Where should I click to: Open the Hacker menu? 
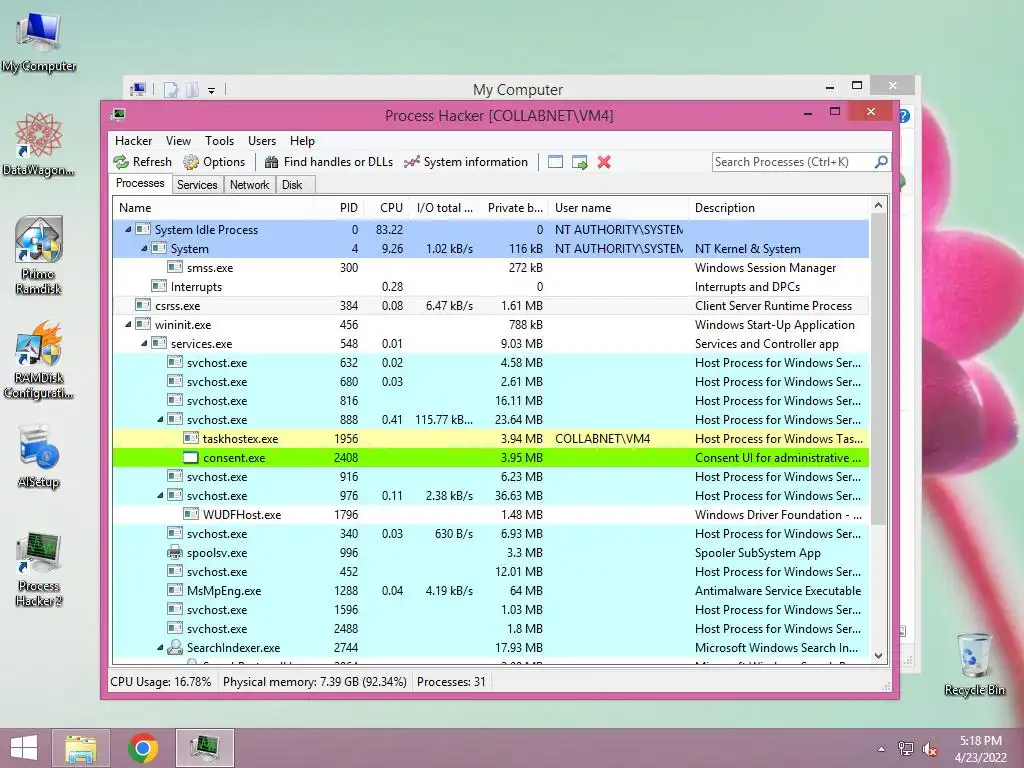(x=133, y=140)
